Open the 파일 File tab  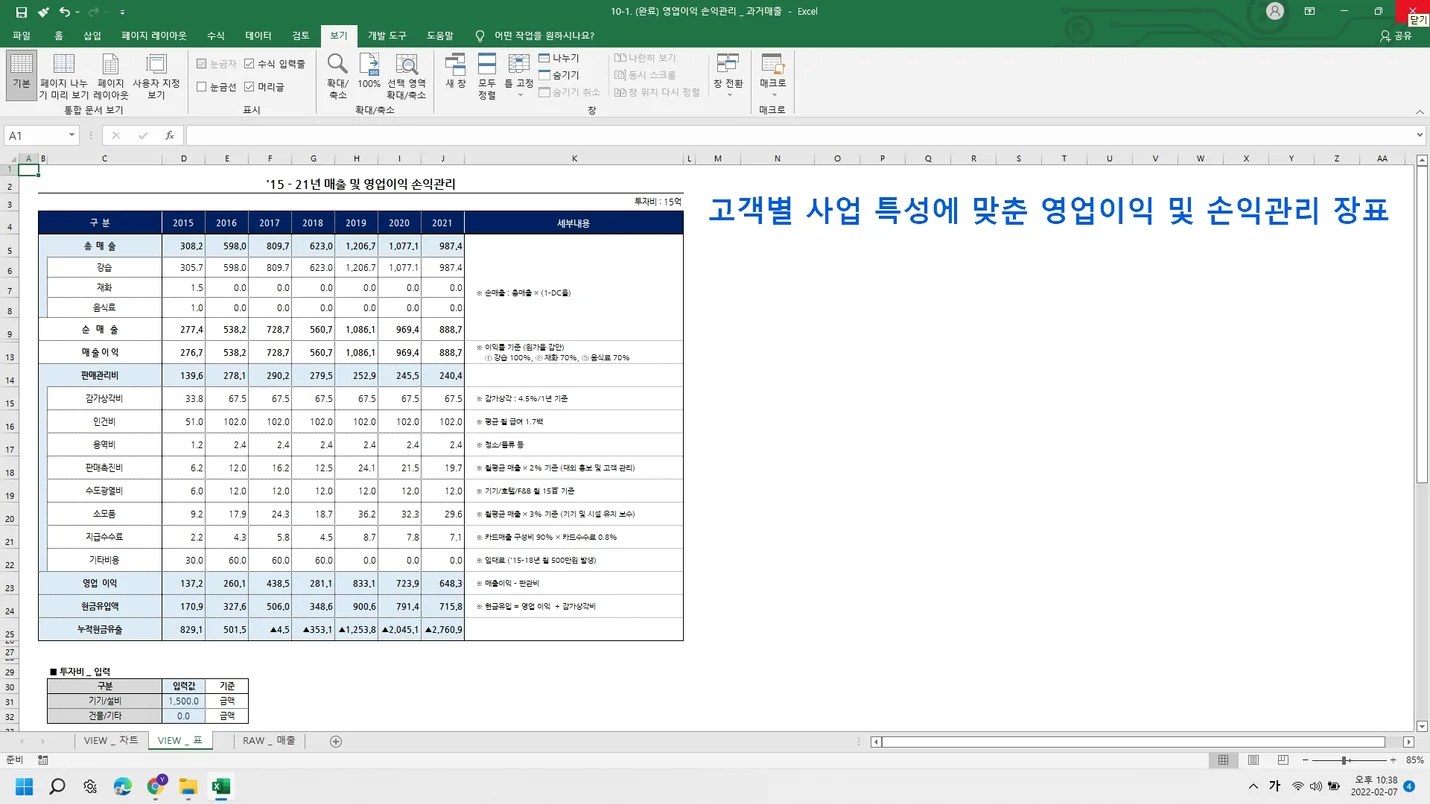click(21, 35)
